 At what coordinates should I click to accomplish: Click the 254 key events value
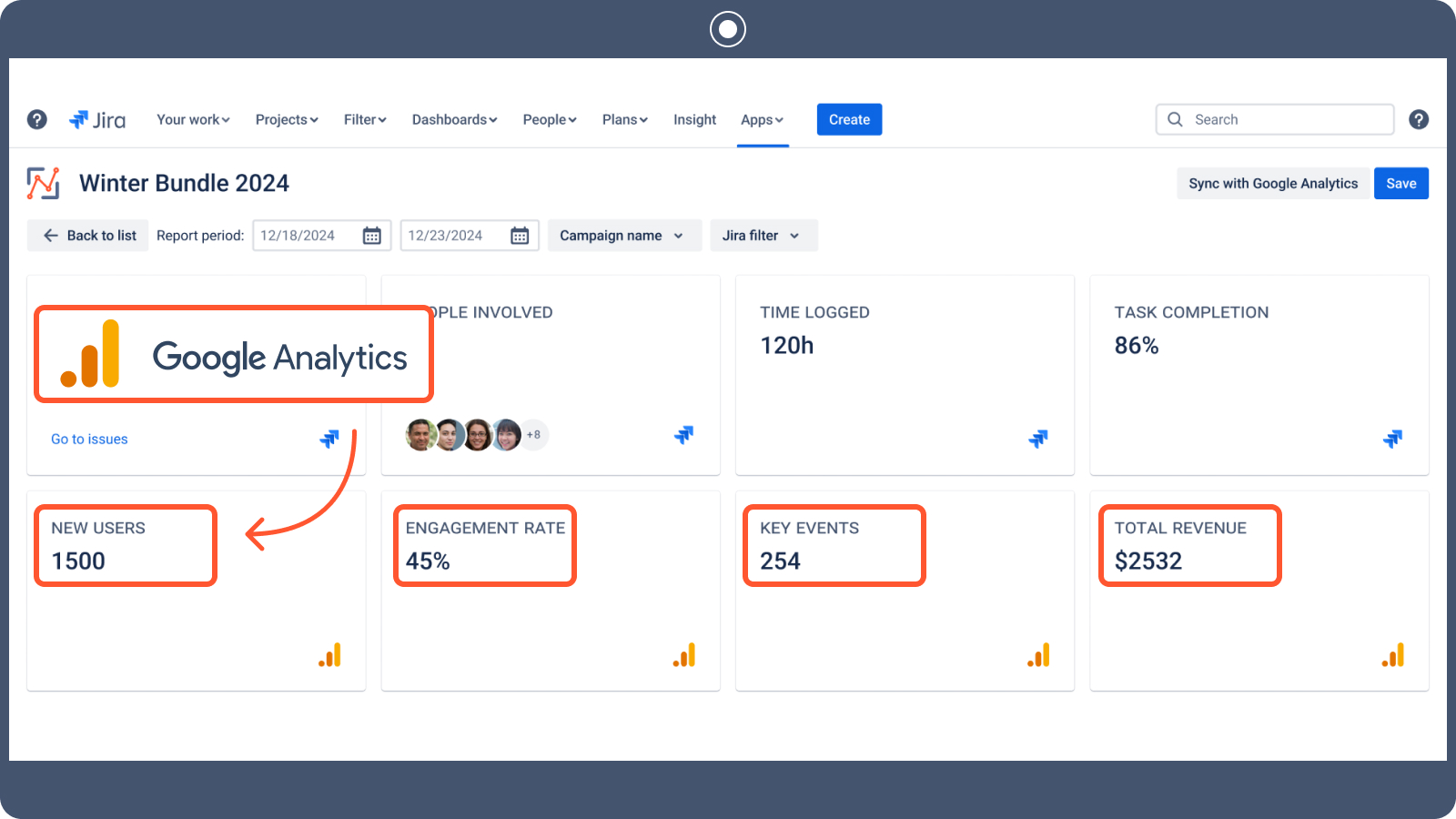tap(780, 561)
